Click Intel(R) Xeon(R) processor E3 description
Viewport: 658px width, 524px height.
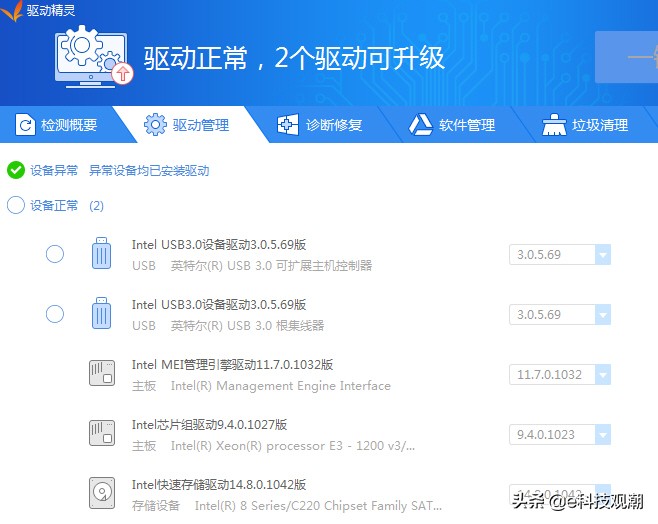point(292,446)
